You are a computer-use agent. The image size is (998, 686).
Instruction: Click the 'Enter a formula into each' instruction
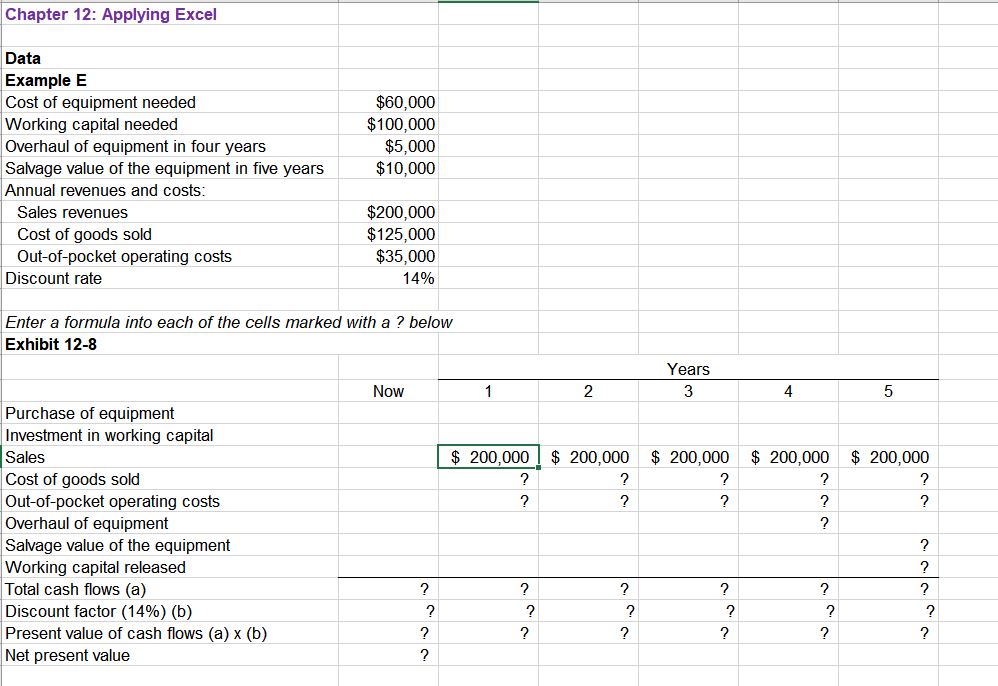[229, 322]
